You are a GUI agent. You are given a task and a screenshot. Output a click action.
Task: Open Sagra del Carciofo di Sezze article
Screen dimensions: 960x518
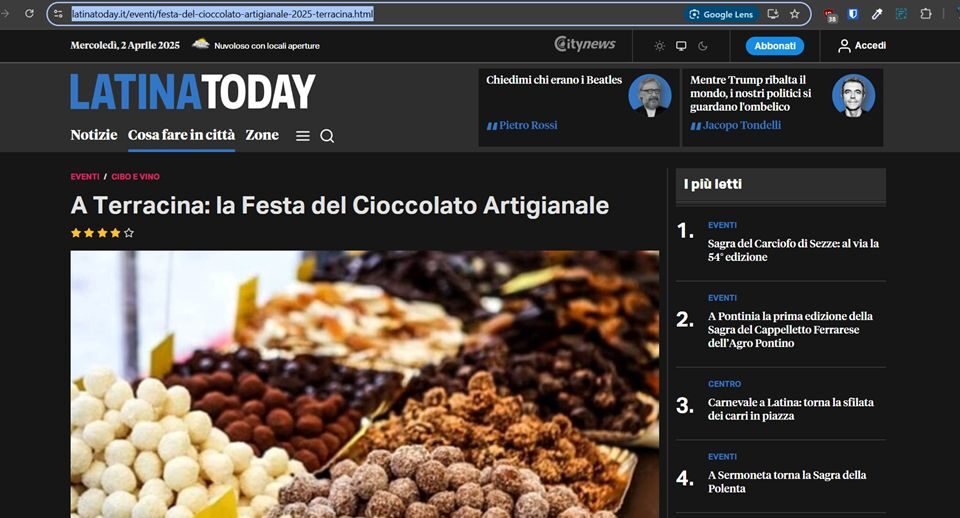[x=793, y=250]
